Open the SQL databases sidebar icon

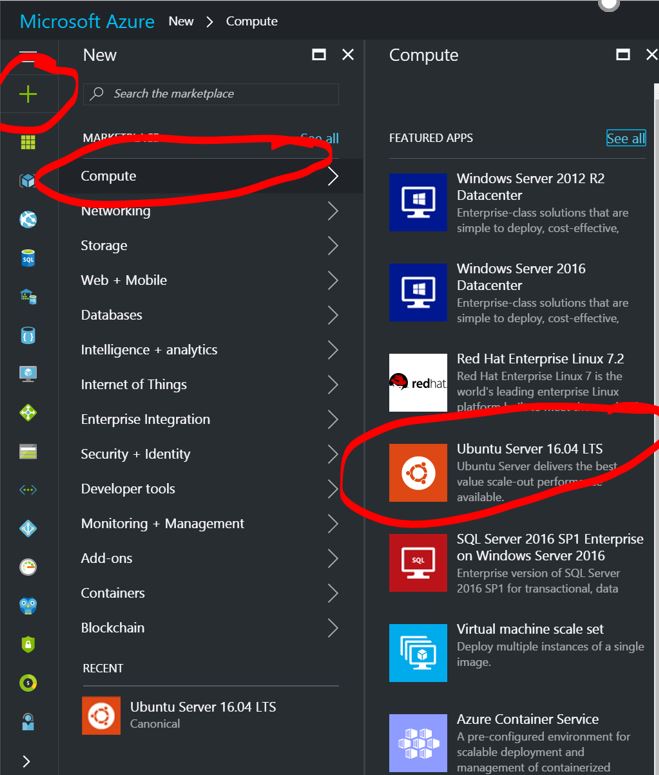[28, 258]
